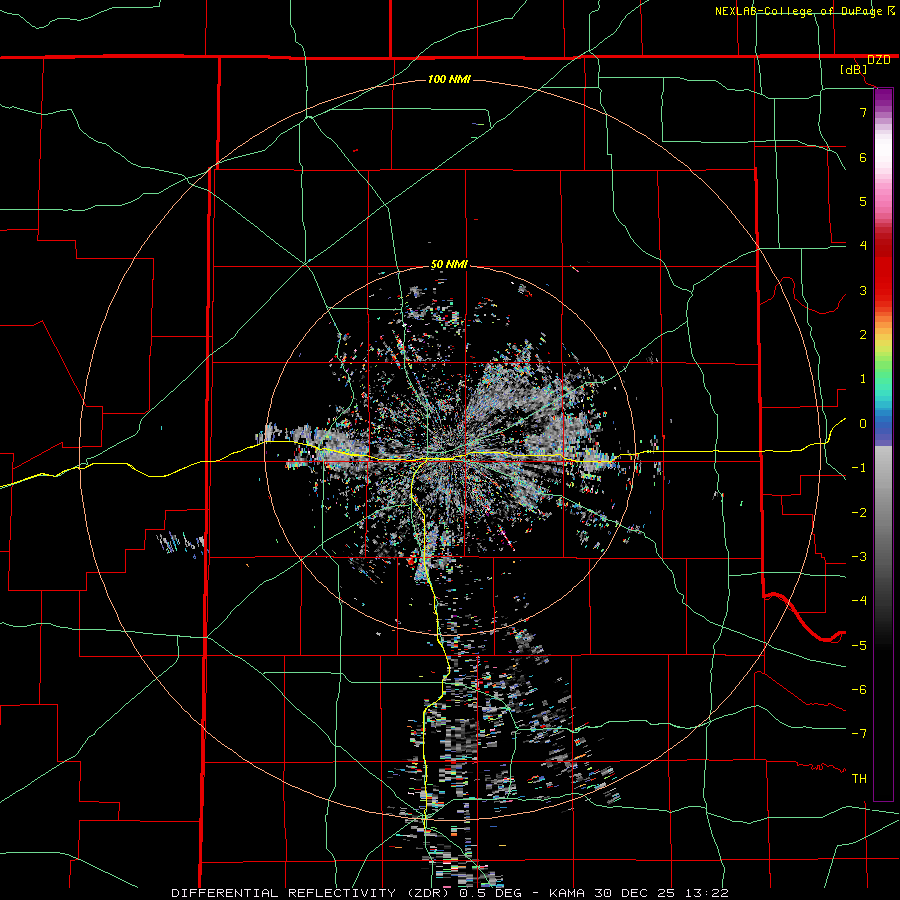Click the 1 value on color scale
Screen dimensions: 900x900
tap(863, 379)
